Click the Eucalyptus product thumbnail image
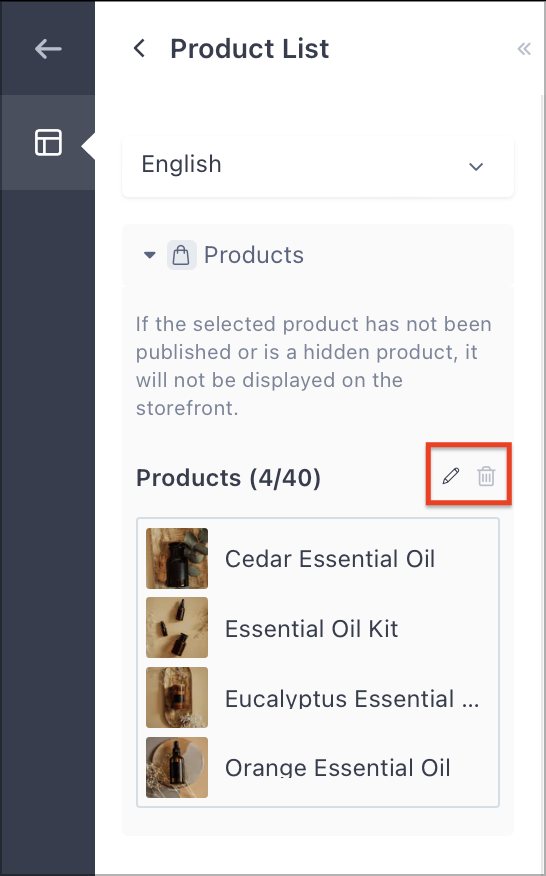 (177, 697)
